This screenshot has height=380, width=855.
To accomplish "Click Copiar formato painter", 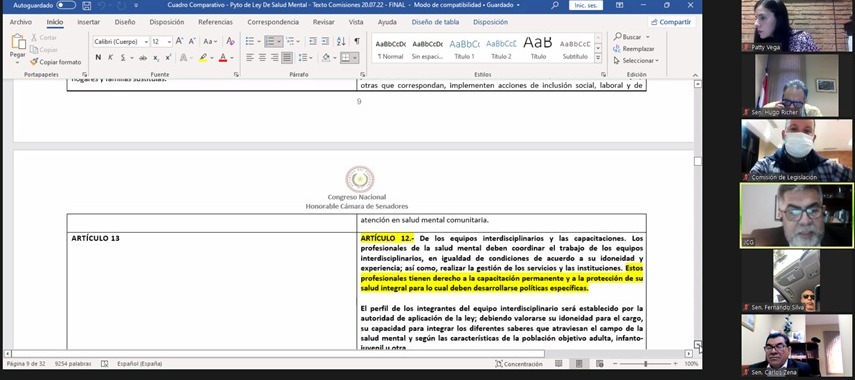I will point(56,62).
